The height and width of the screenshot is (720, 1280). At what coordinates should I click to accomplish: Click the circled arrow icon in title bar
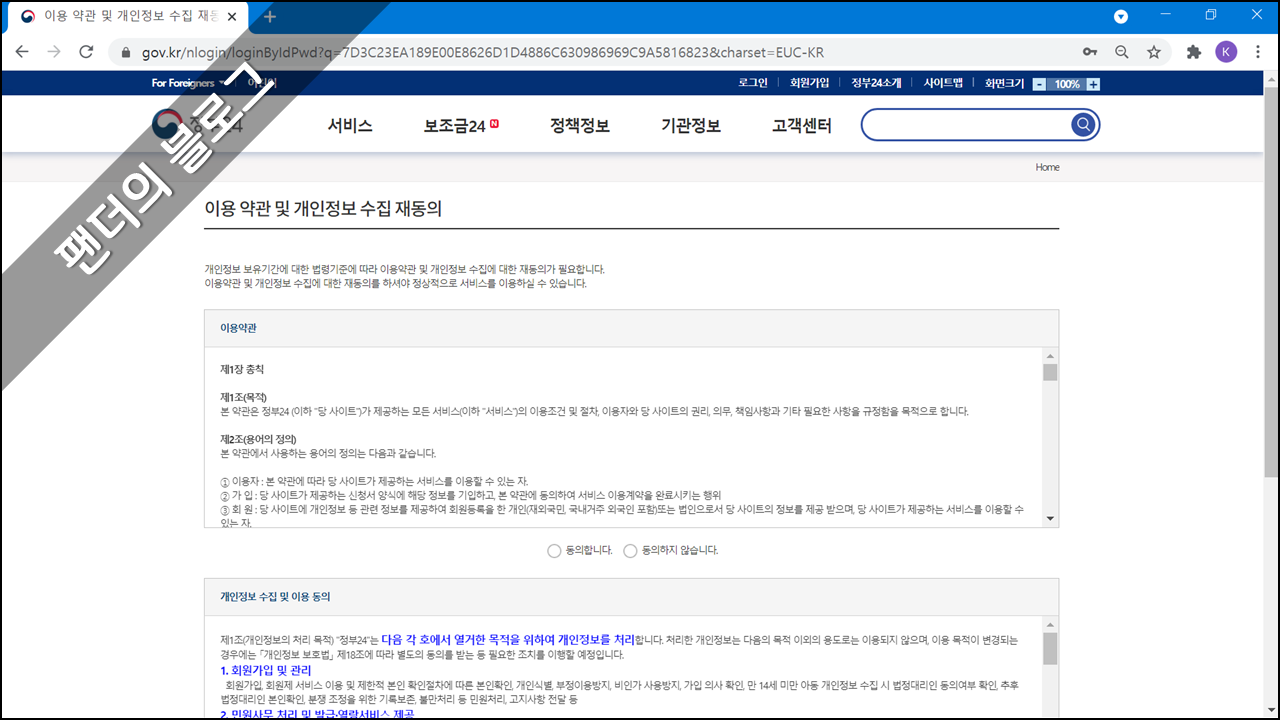coord(1121,16)
